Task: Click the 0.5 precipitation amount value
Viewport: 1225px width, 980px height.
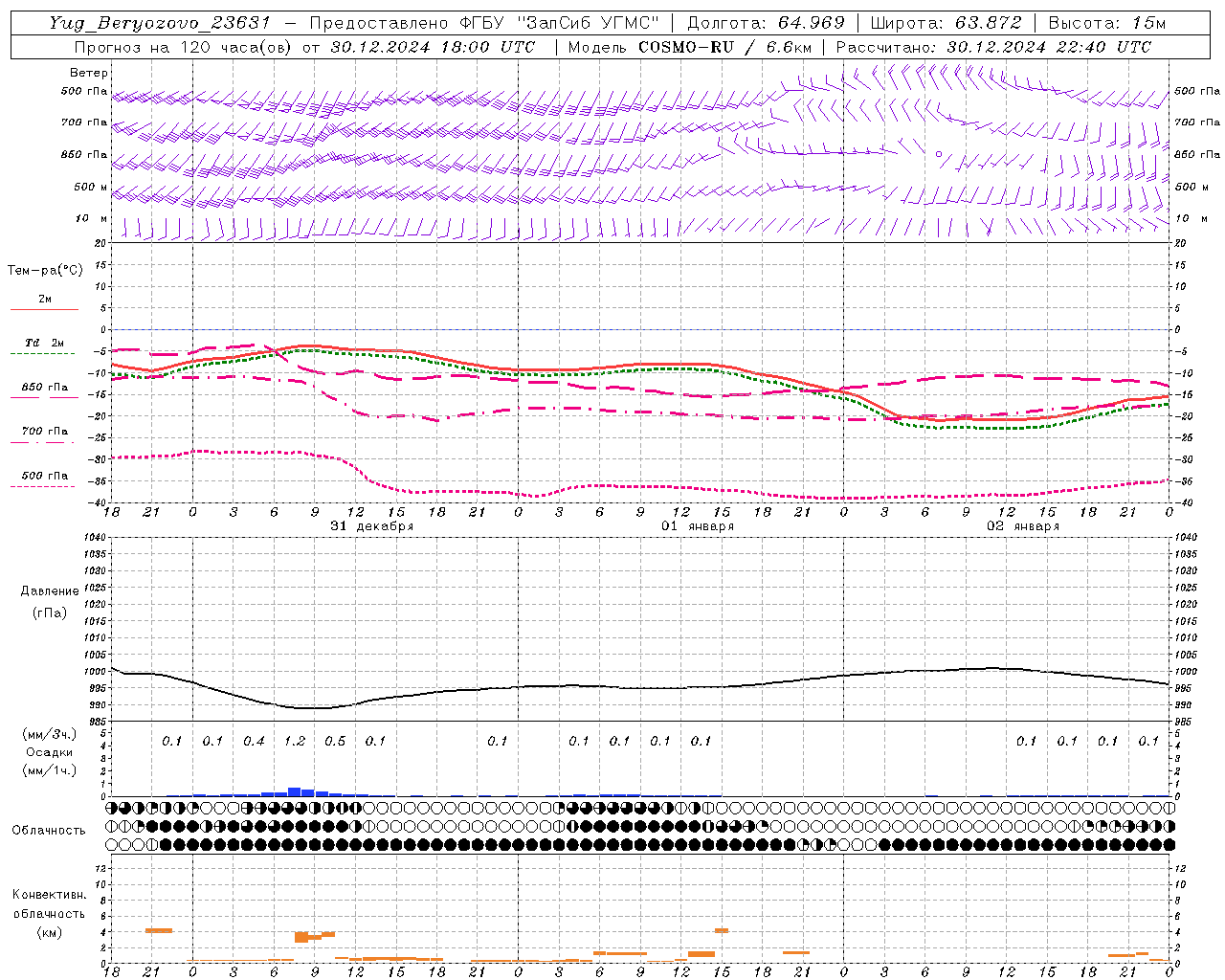Action: (335, 741)
